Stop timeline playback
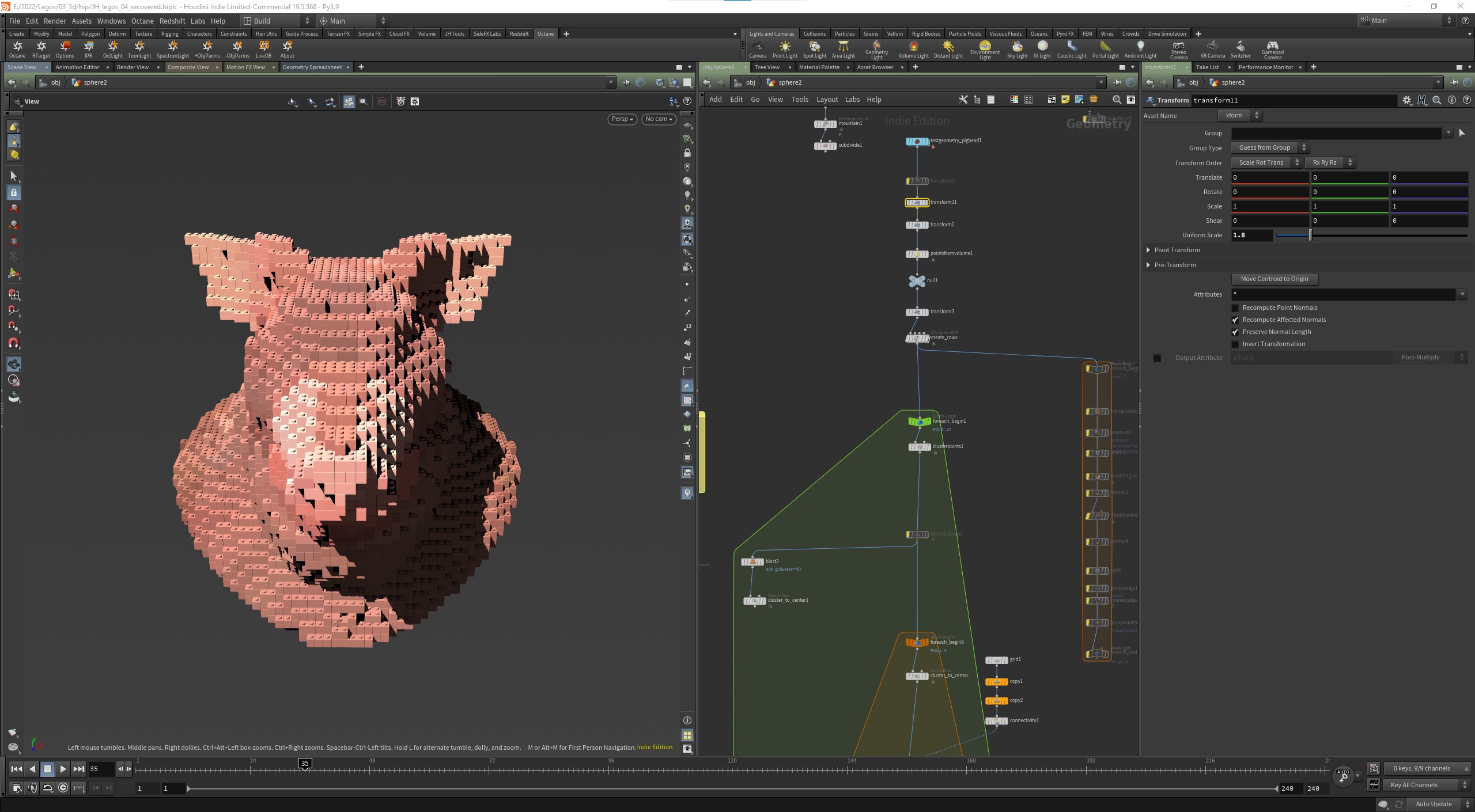1475x812 pixels. tap(48, 769)
